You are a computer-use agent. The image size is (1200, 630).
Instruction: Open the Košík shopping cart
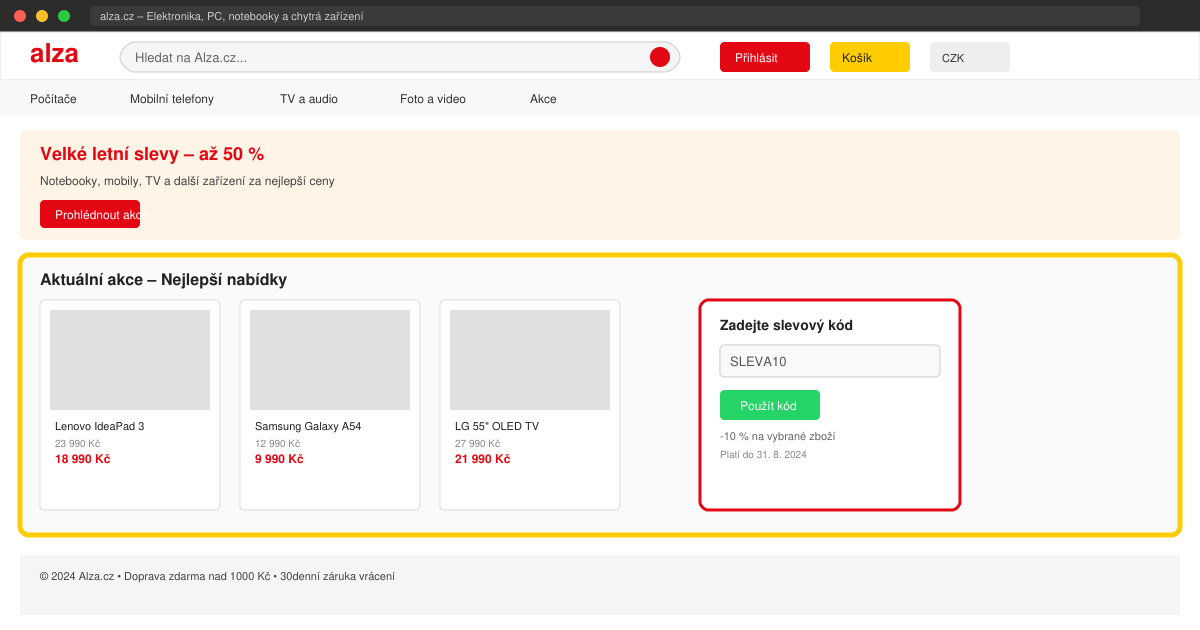point(870,57)
